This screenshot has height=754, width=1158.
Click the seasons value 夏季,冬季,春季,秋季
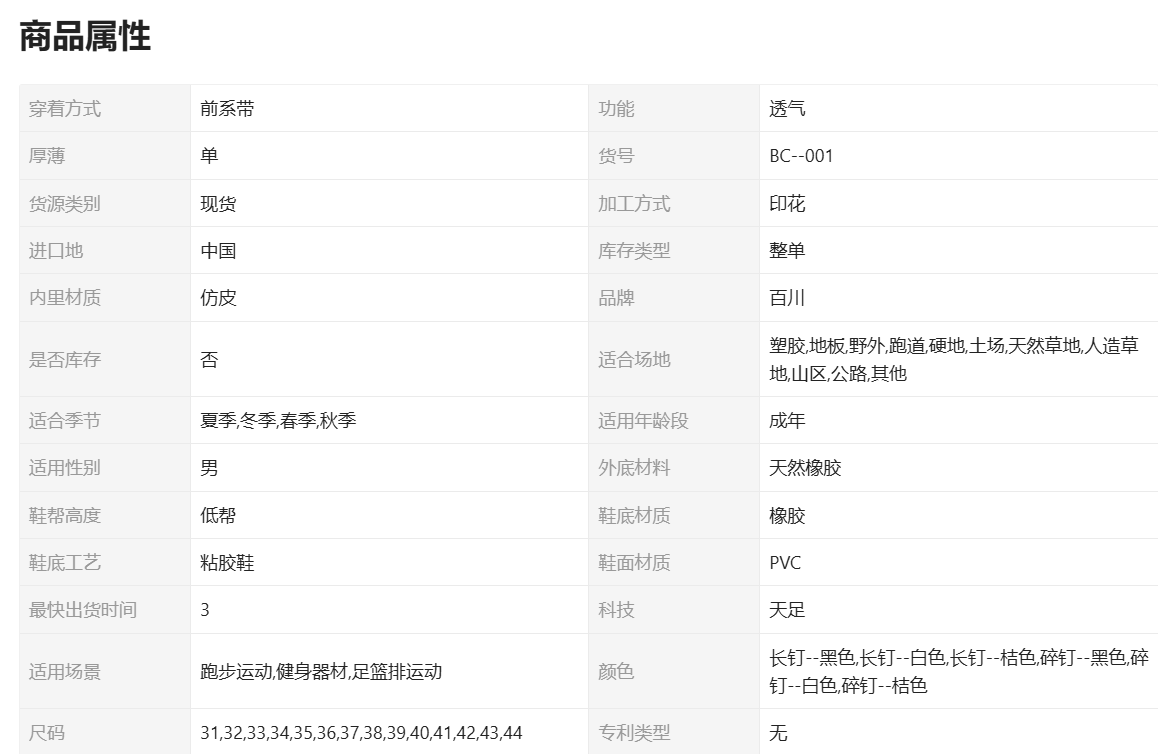tap(278, 421)
